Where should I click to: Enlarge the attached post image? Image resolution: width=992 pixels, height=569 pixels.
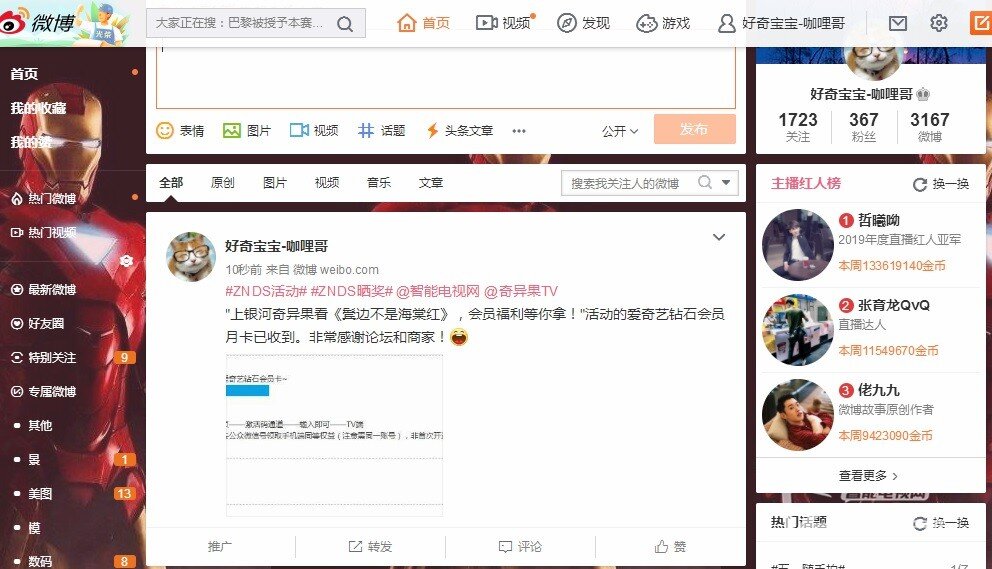coord(334,435)
